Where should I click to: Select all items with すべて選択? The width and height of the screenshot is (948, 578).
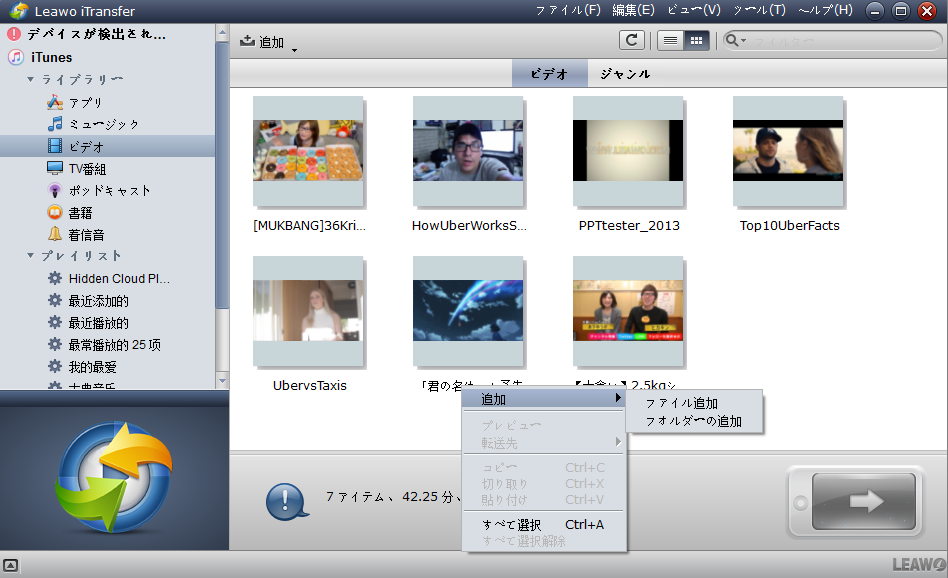click(x=510, y=524)
